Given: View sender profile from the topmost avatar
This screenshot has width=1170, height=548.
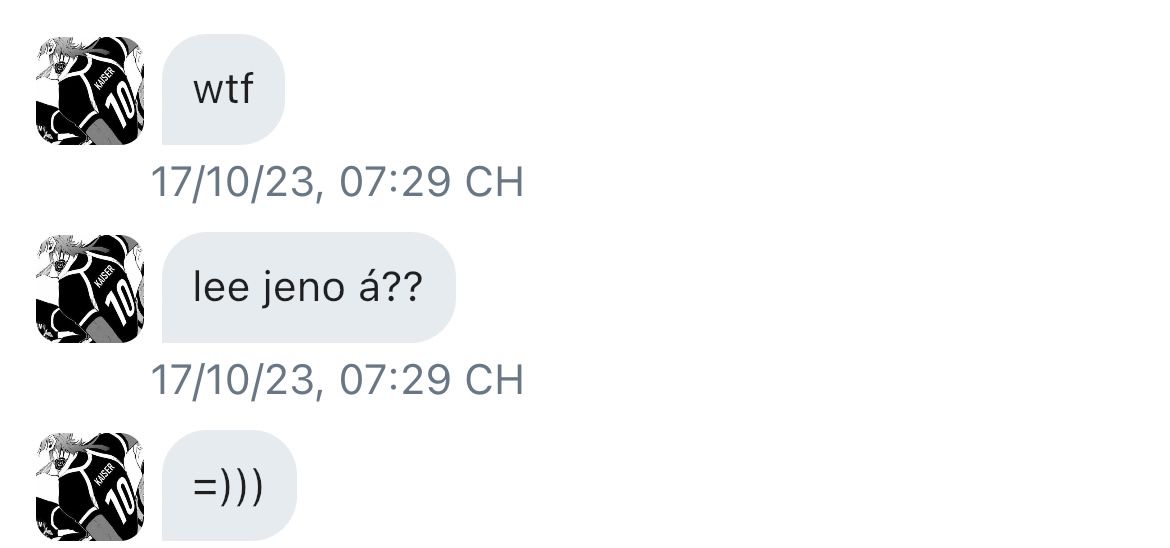Looking at the screenshot, I should 90,91.
